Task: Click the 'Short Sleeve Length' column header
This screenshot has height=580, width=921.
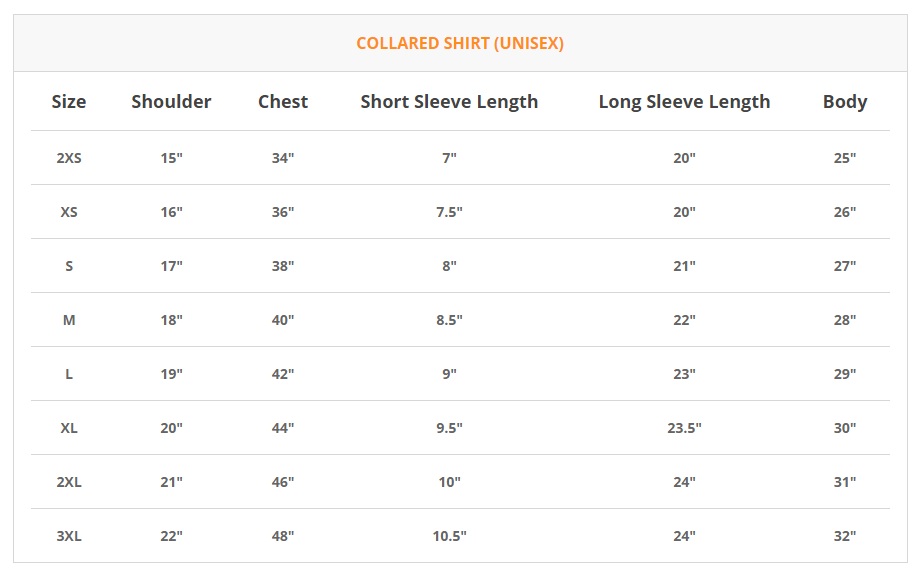Action: 449,102
